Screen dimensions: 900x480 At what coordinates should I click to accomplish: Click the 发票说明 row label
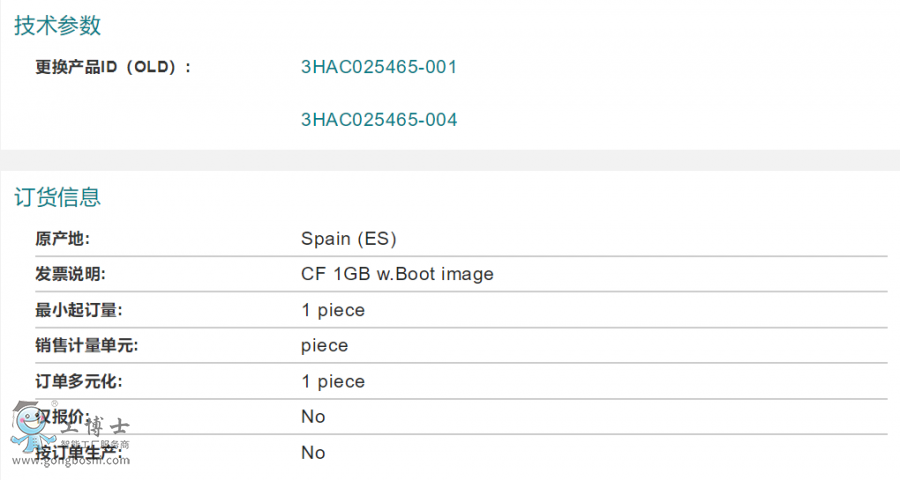(x=69, y=274)
